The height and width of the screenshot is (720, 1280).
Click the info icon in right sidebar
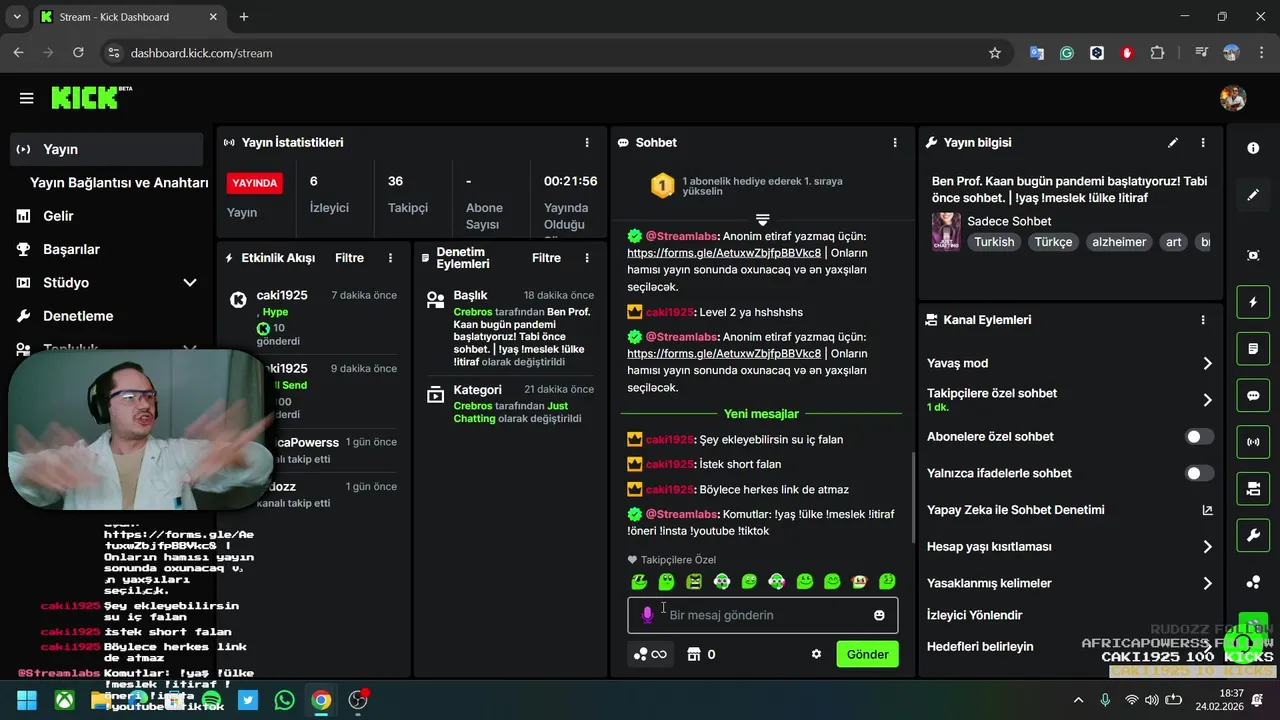click(x=1253, y=148)
